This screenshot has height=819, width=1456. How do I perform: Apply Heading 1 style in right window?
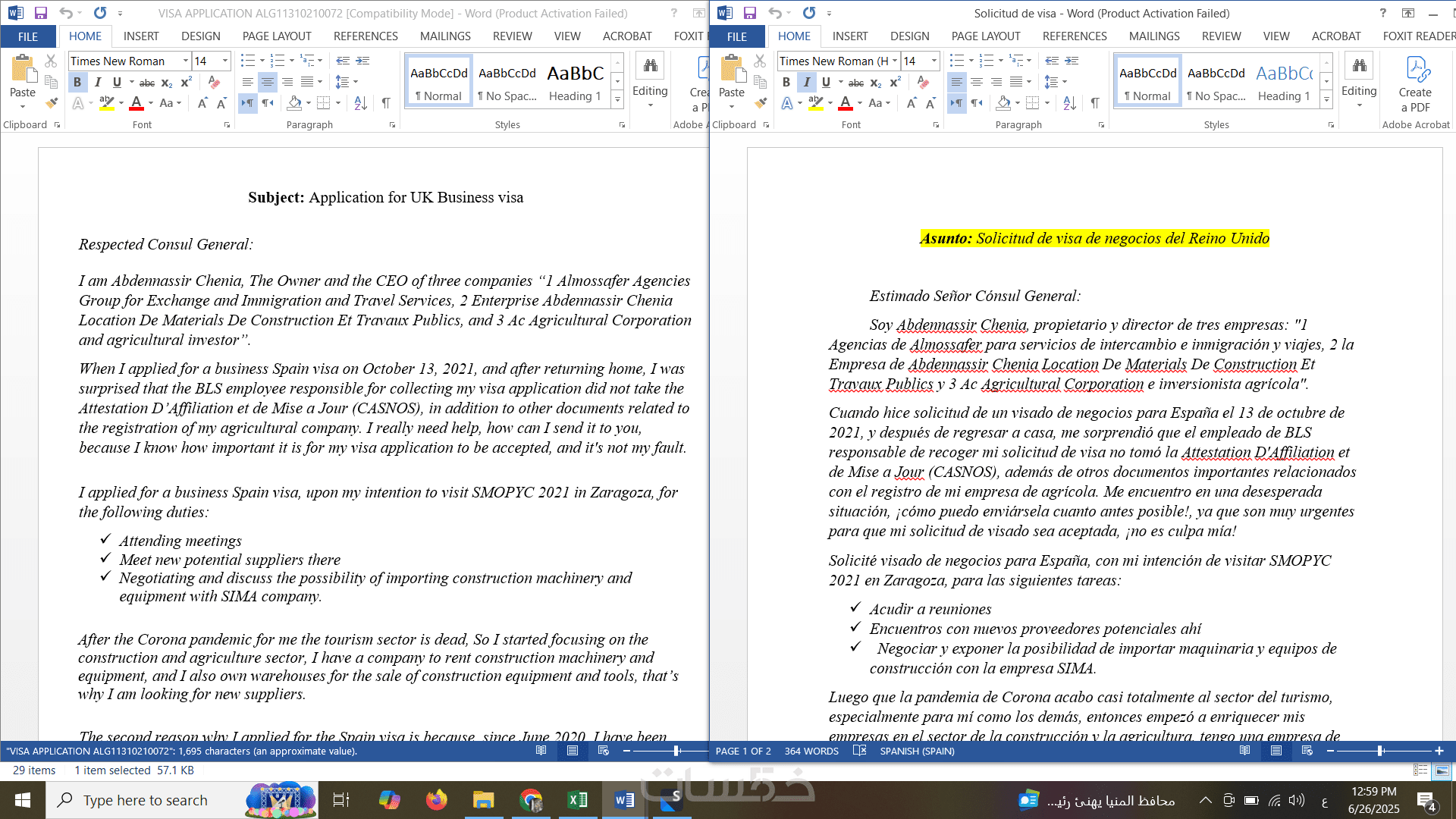tap(1284, 82)
